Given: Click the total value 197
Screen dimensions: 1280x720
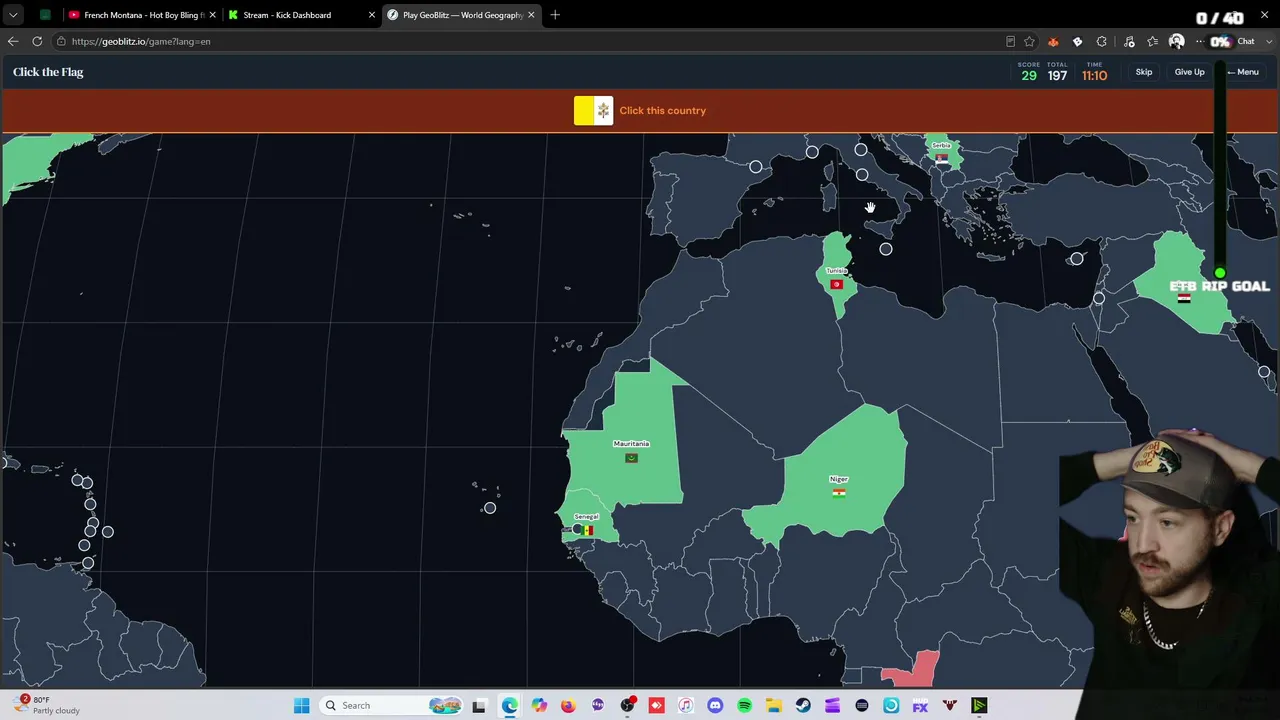Looking at the screenshot, I should [1057, 76].
